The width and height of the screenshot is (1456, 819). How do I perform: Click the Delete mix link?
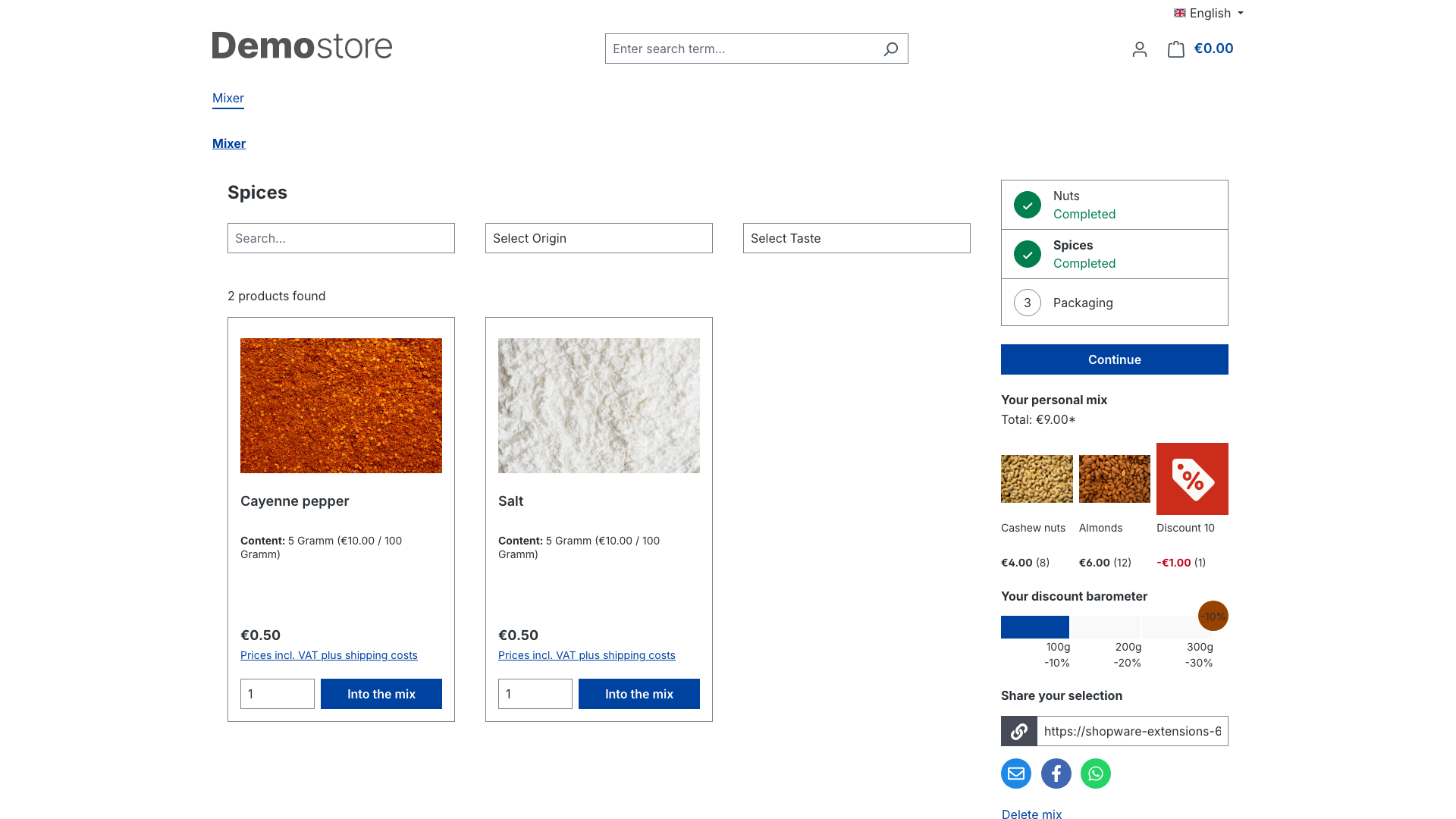click(1031, 814)
